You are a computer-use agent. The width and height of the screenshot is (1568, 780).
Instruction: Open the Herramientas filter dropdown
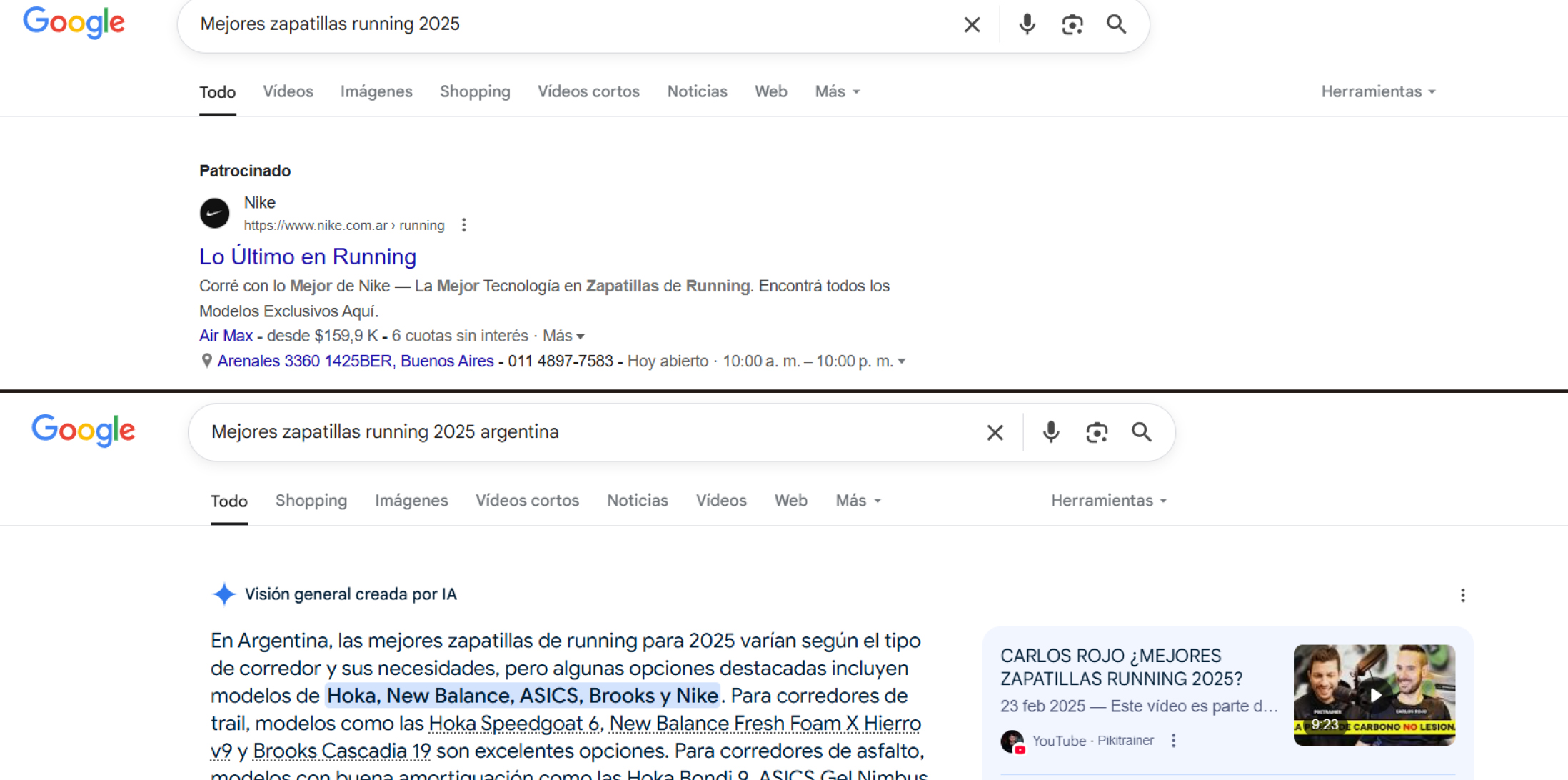[x=1377, y=91]
